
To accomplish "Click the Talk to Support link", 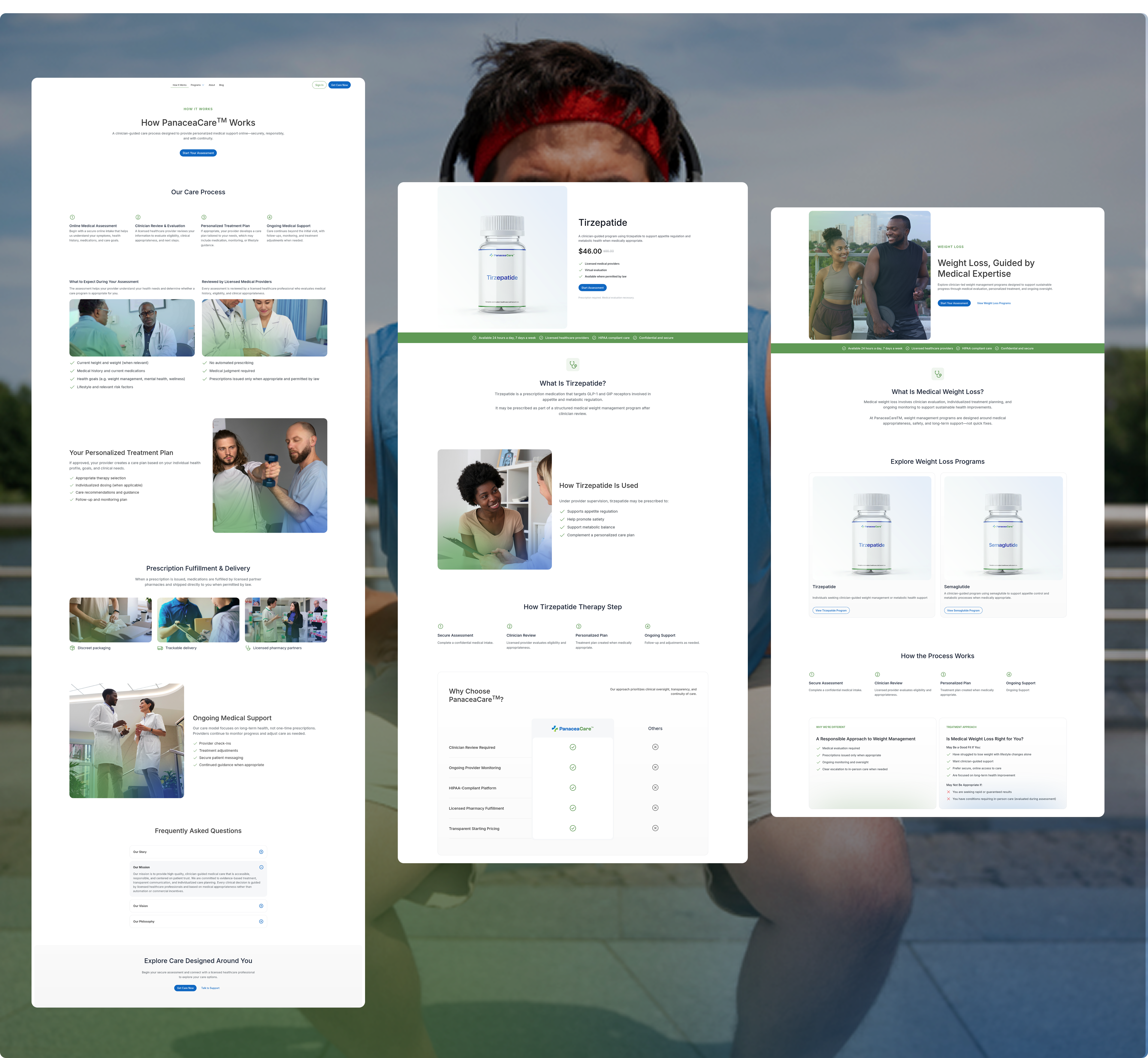I will pos(210,988).
